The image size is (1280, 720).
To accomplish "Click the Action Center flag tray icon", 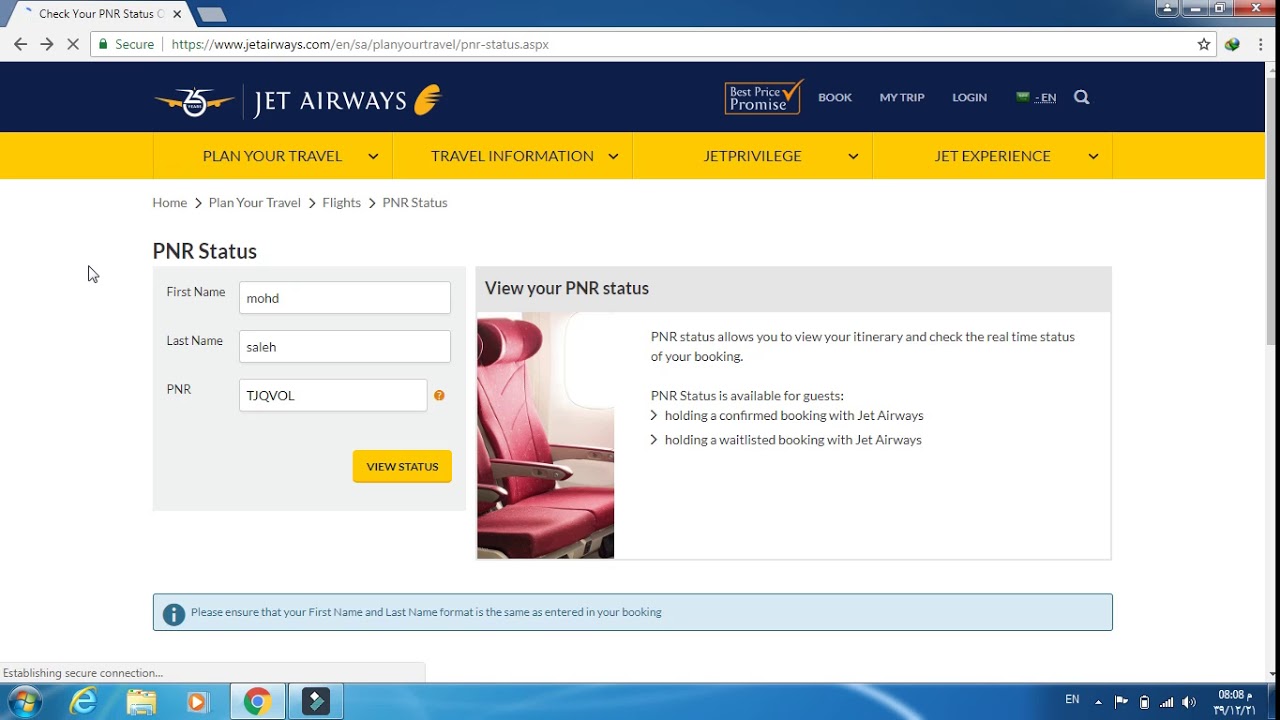I will [x=1121, y=702].
